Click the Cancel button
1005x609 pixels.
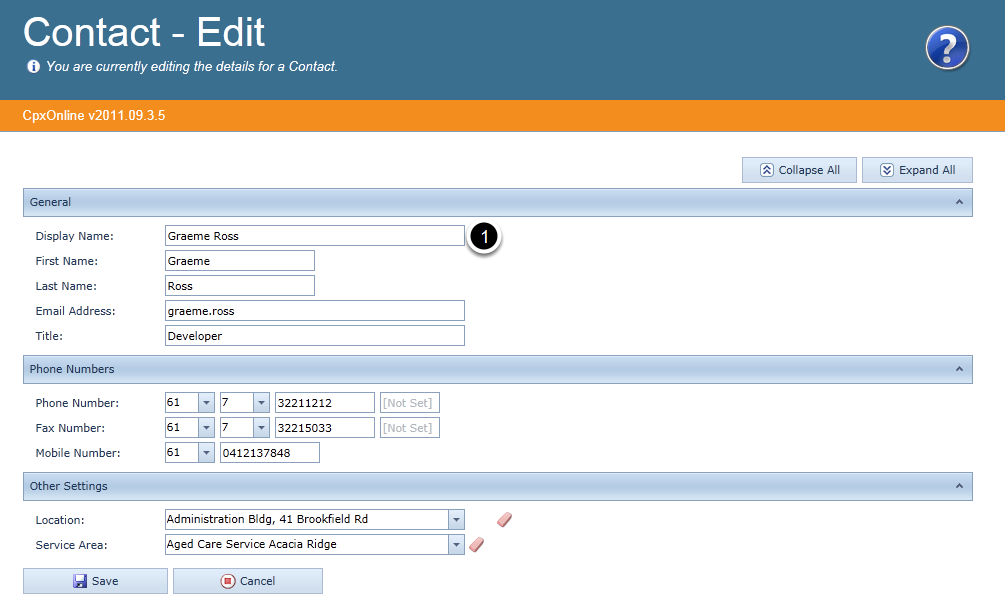[x=247, y=581]
